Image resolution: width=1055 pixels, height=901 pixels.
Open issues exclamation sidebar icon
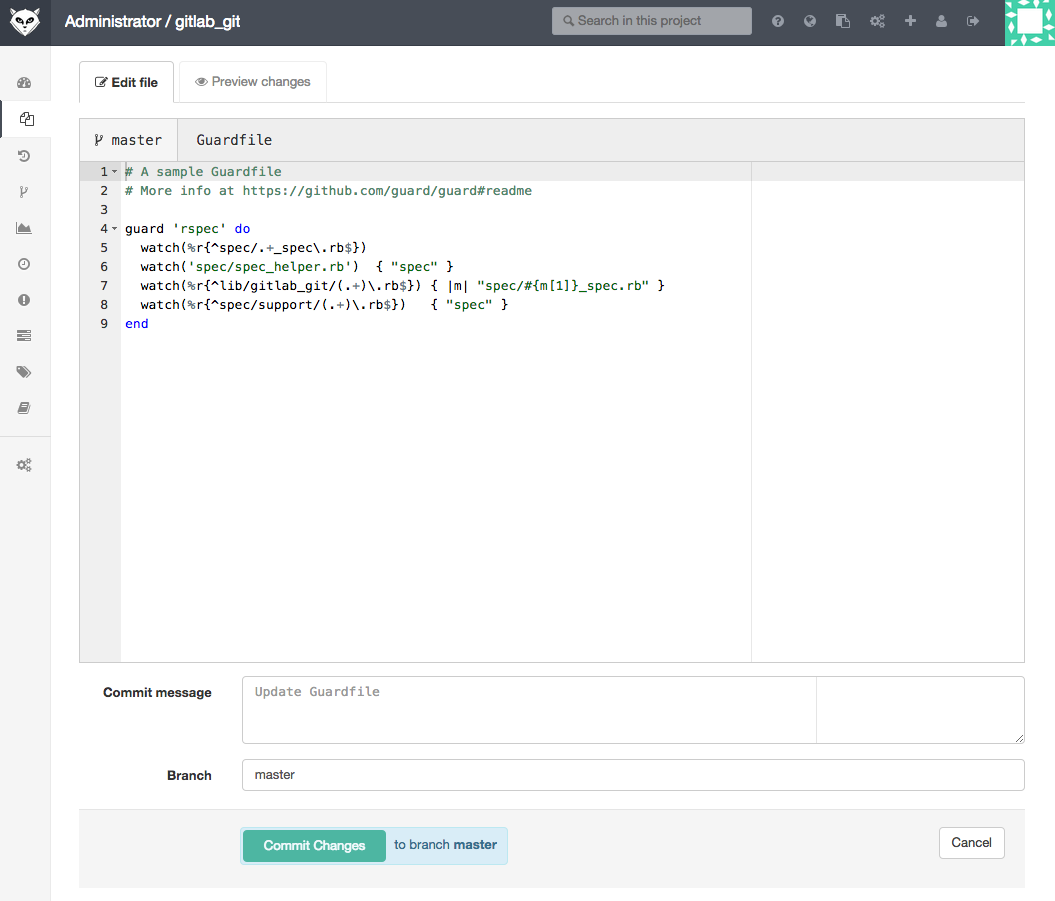[x=24, y=300]
